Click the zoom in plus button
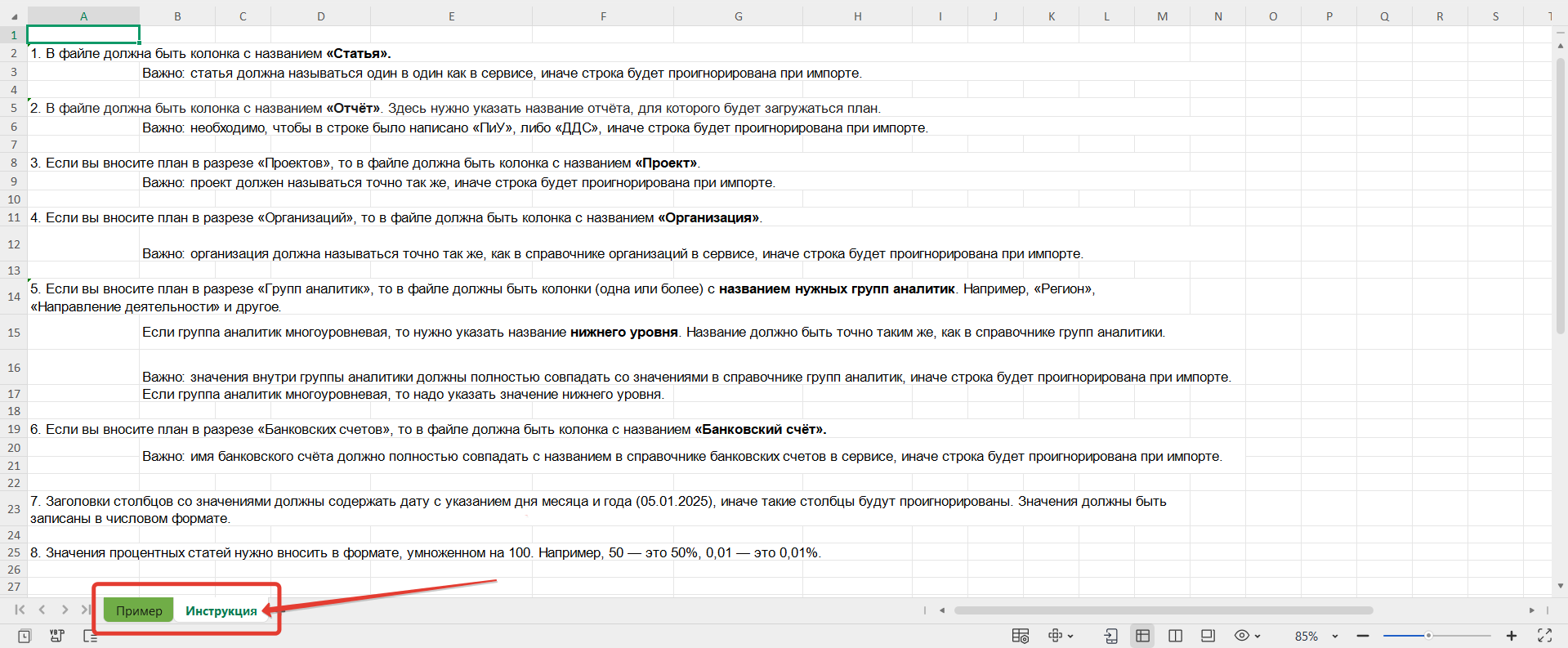The width and height of the screenshot is (1568, 648). pos(1512,636)
